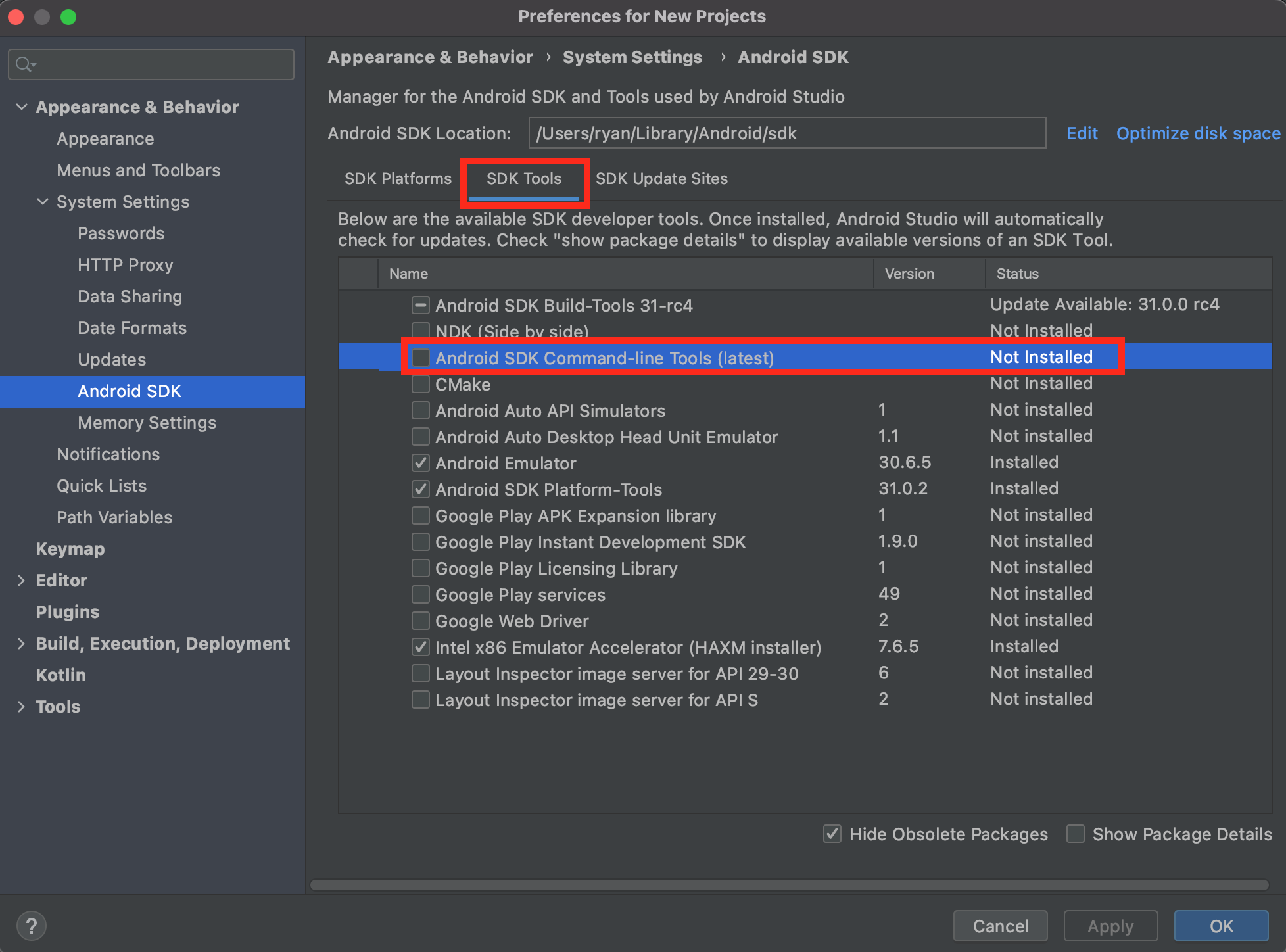This screenshot has height=952, width=1286.
Task: Expand Build, Execution, Deployment section
Action: point(22,643)
